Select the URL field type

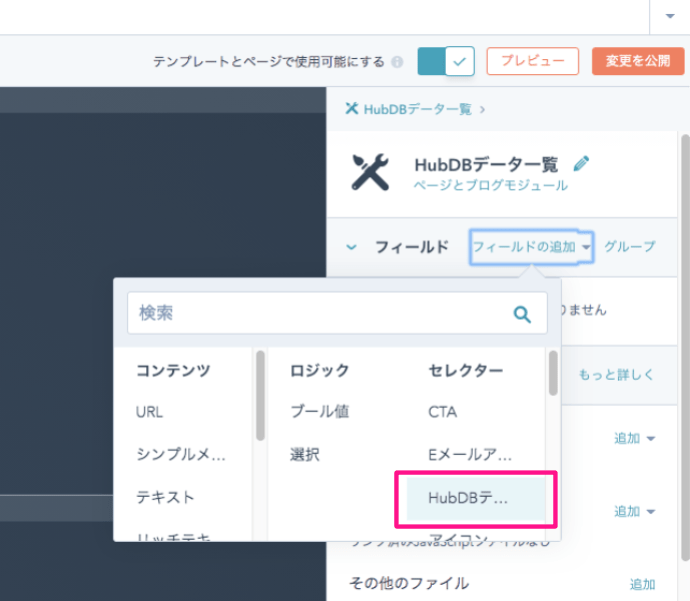tap(150, 411)
